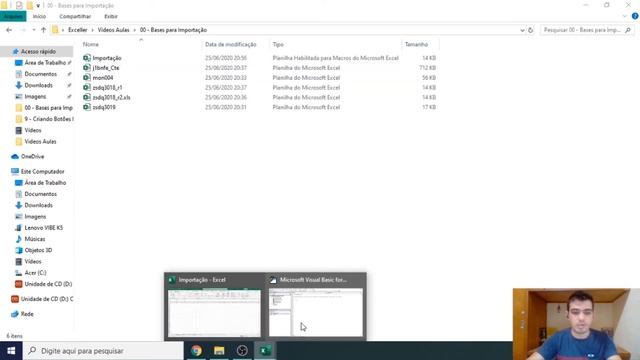This screenshot has height=360, width=640.
Task: Open pinned Área de Trabalho under Acesso rápido
Action: pos(45,63)
